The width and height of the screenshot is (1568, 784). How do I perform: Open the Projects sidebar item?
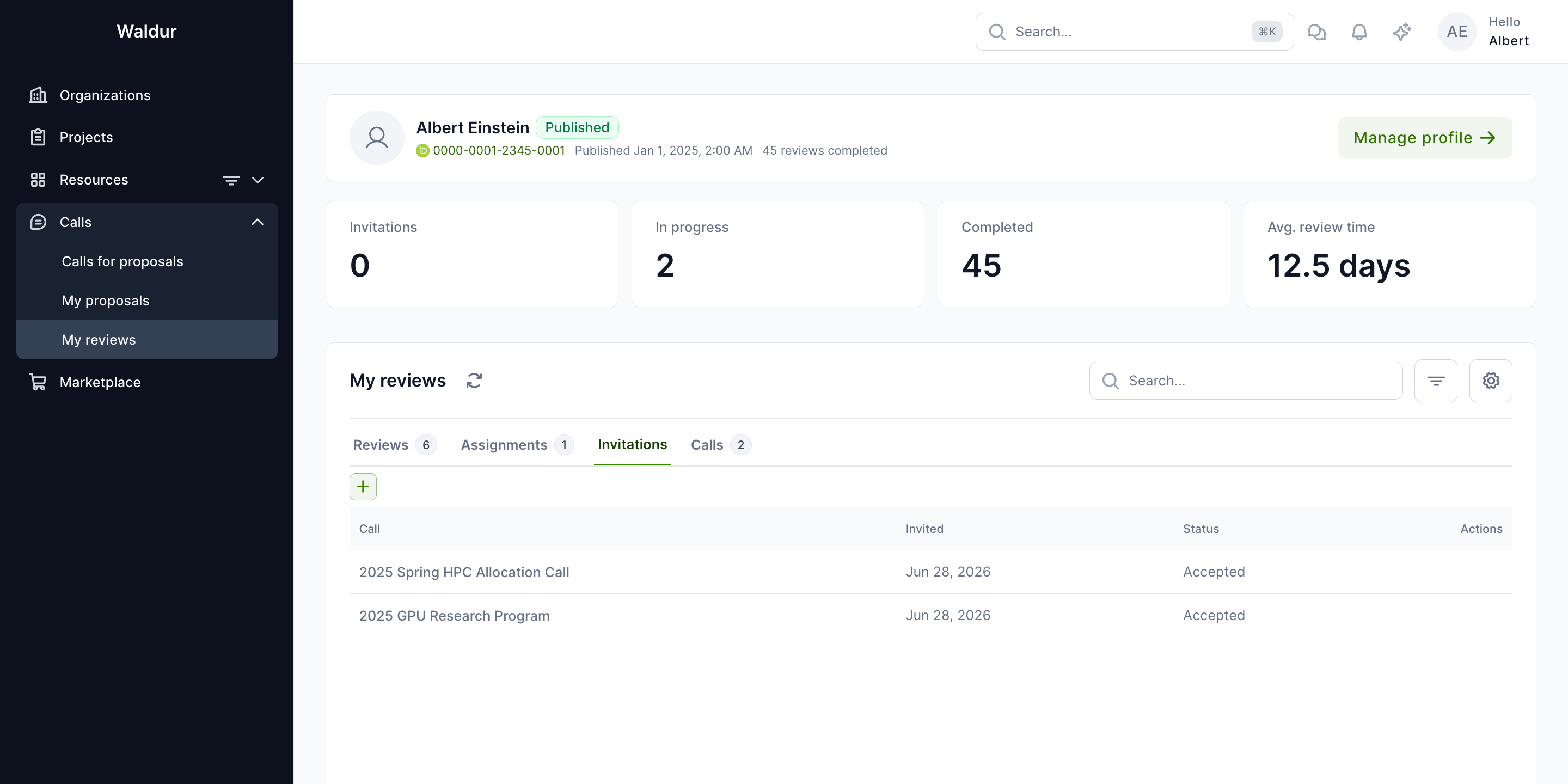tap(146, 137)
